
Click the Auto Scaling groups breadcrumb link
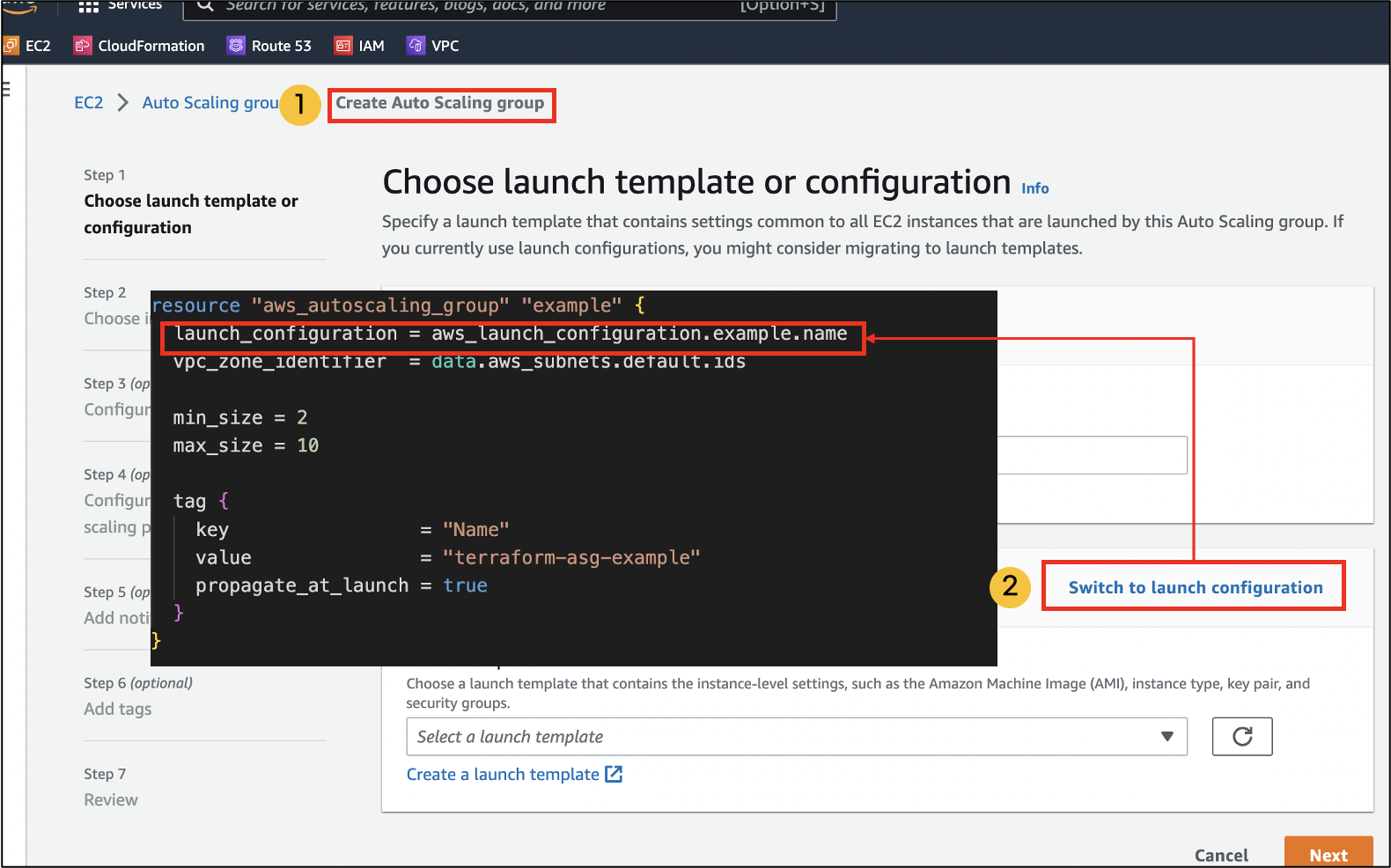click(210, 103)
